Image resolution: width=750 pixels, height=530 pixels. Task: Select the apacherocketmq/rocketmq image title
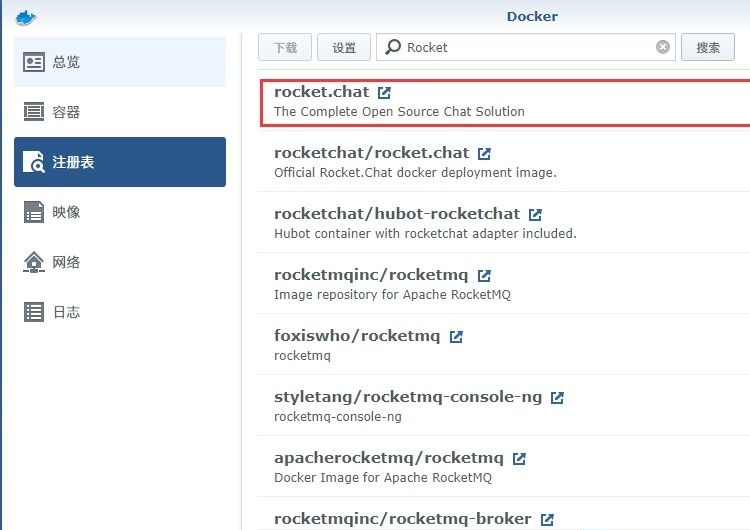[x=389, y=458]
